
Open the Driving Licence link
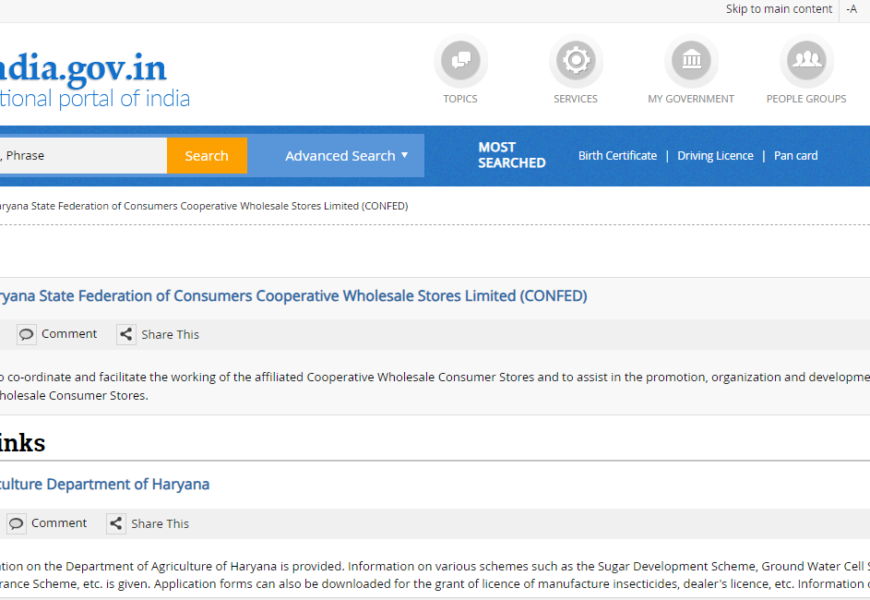point(715,156)
